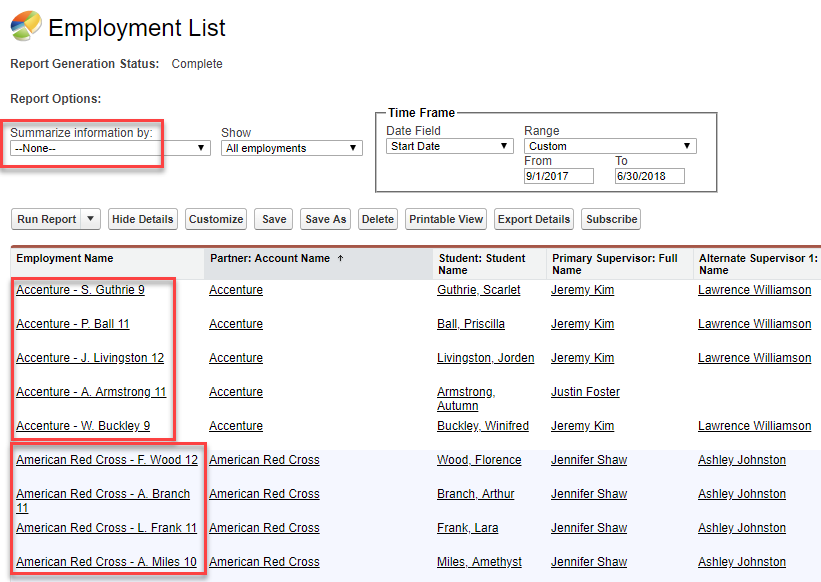821x582 pixels.
Task: Open student Branch, Arthur
Action: coord(476,494)
